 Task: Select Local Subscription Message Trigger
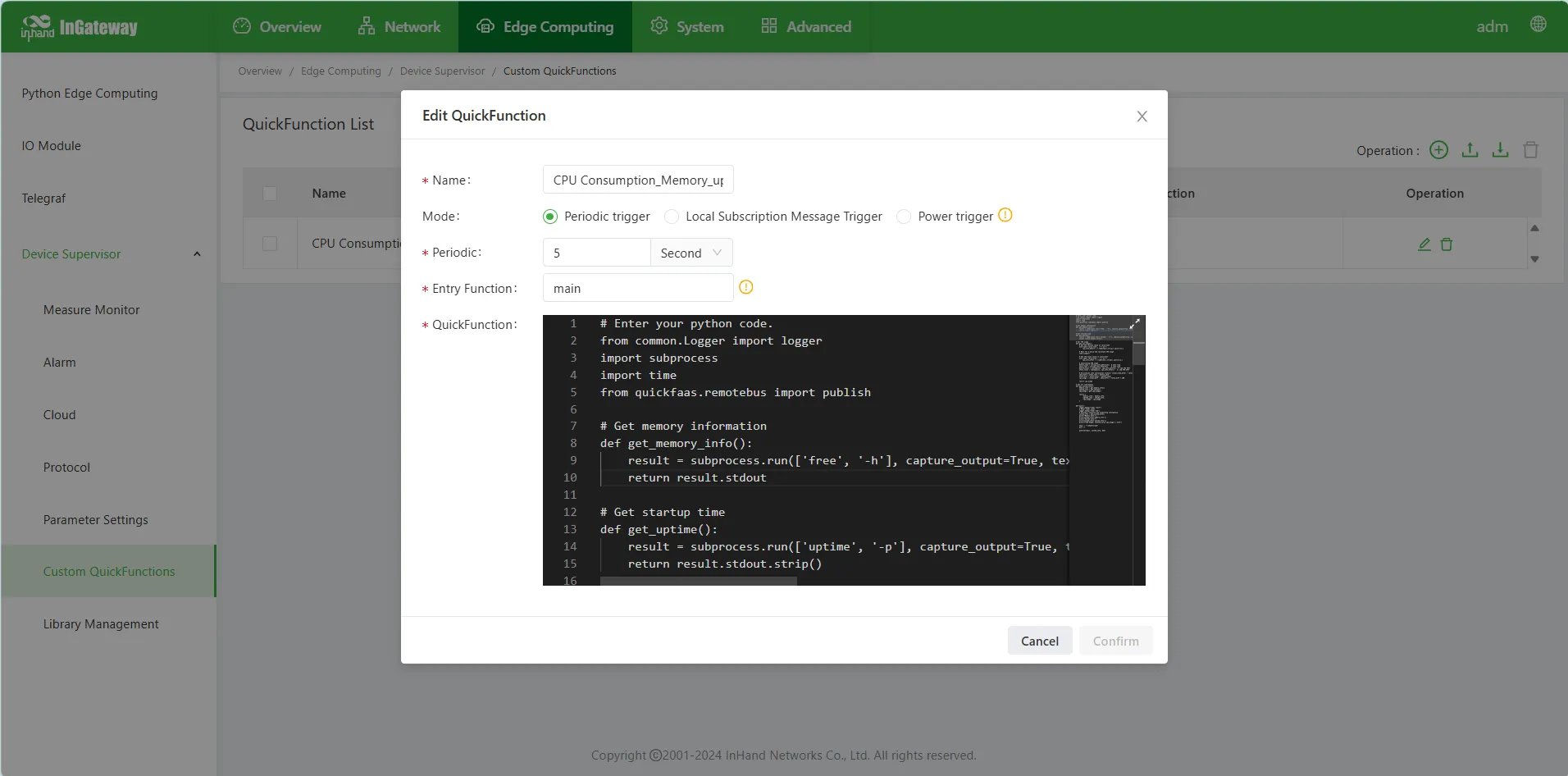672,217
